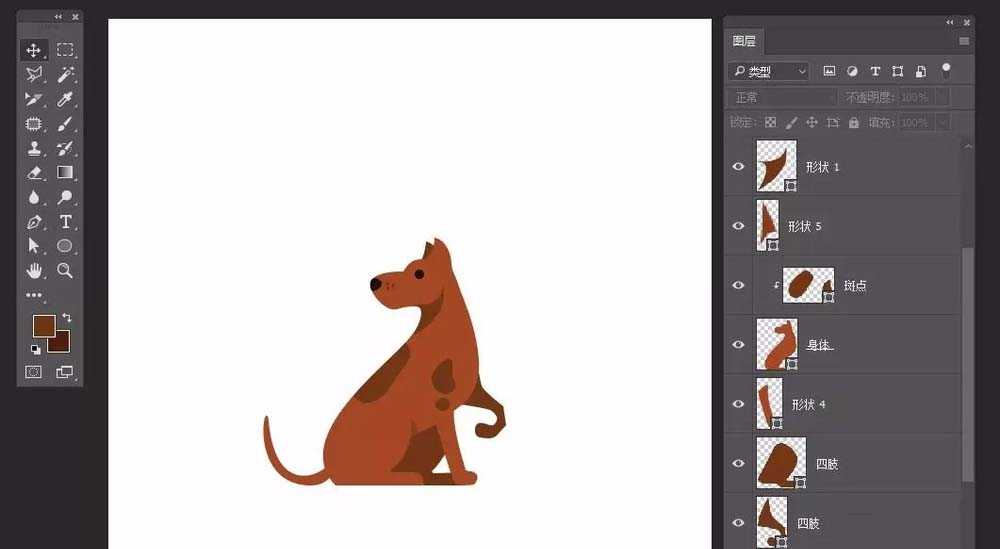Select the Ellipse shape tool

(x=65, y=245)
